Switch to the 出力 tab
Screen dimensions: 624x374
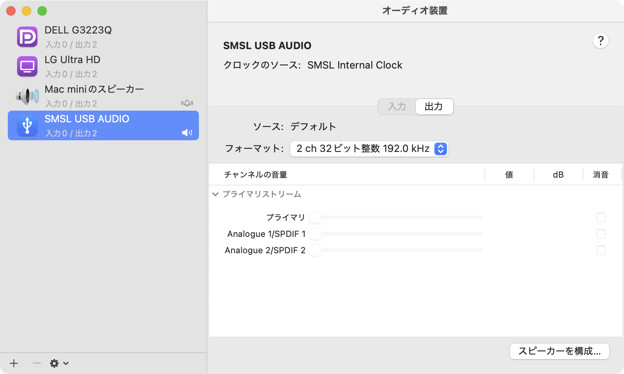point(434,107)
